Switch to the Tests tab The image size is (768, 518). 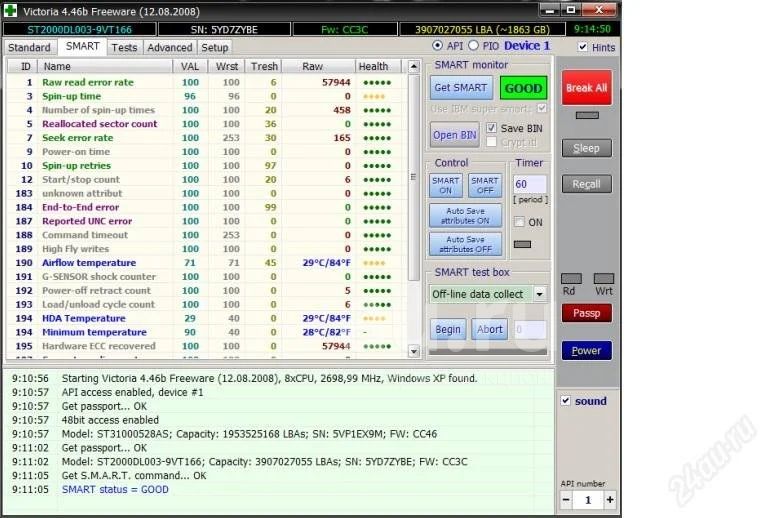(124, 47)
